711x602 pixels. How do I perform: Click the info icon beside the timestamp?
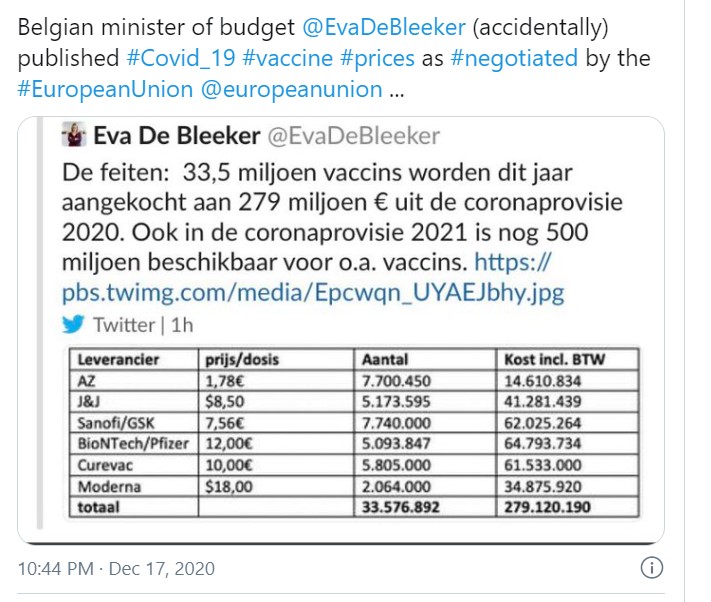pyautogui.click(x=651, y=568)
